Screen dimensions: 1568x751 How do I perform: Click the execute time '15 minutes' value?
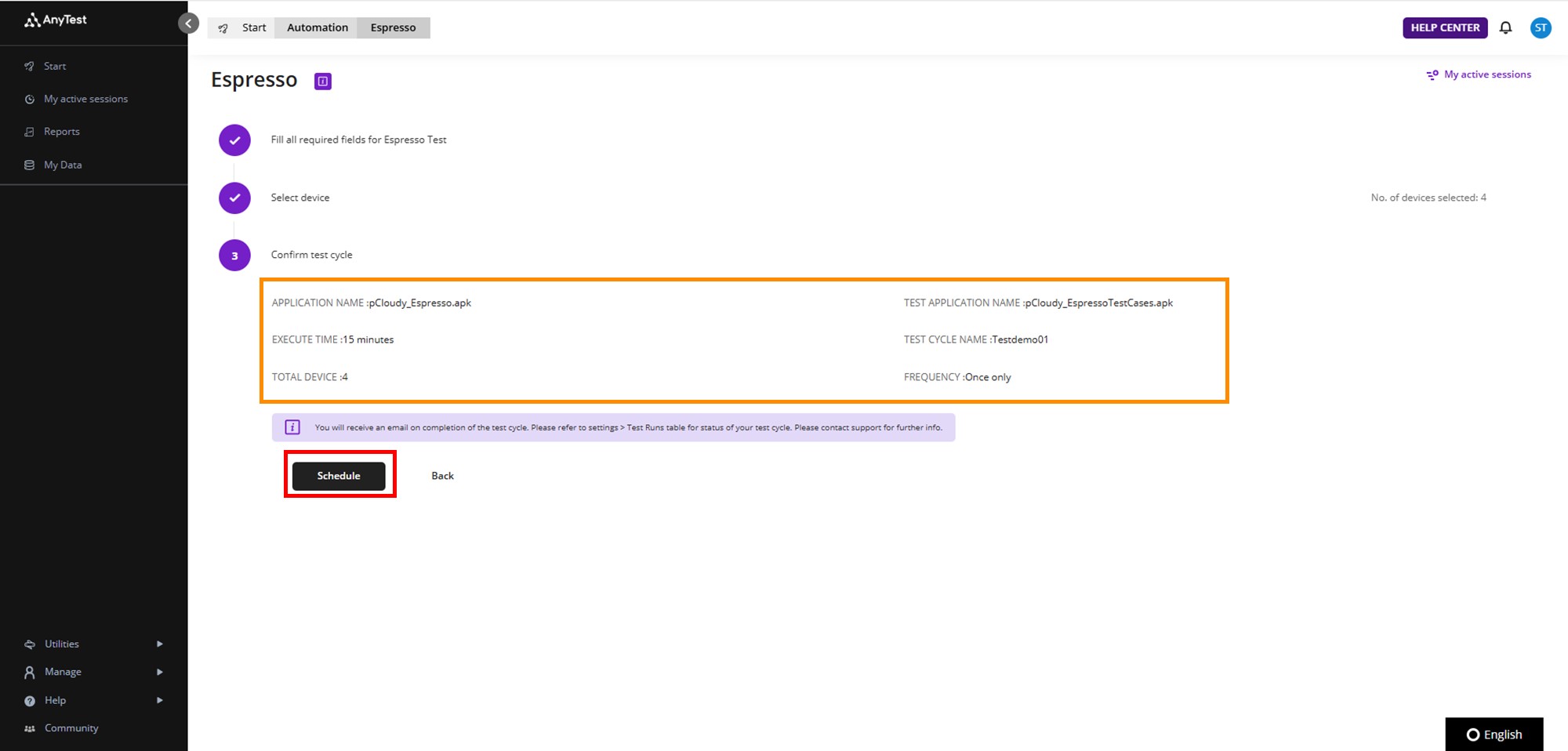coord(368,339)
